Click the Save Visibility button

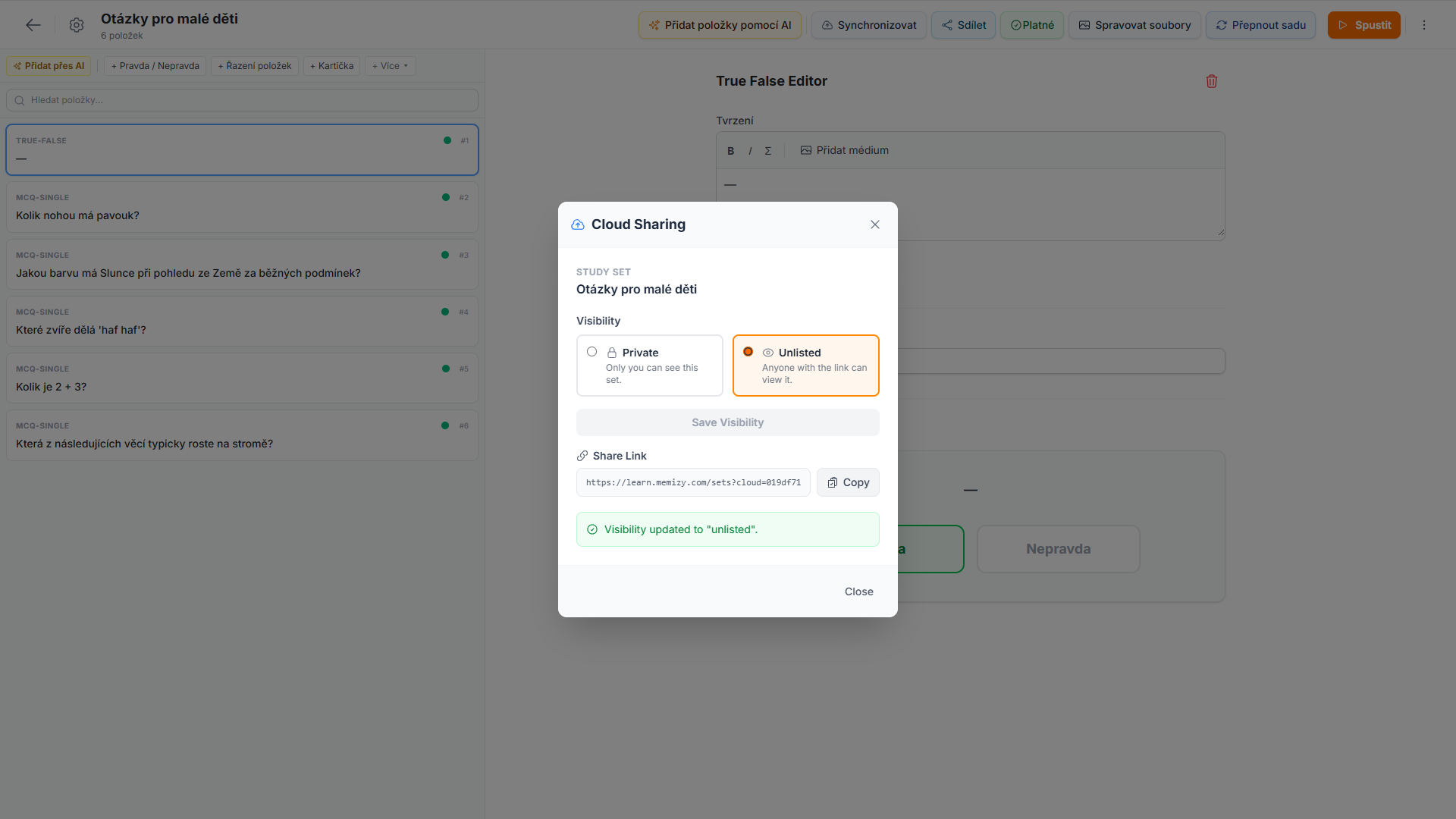[x=727, y=422]
